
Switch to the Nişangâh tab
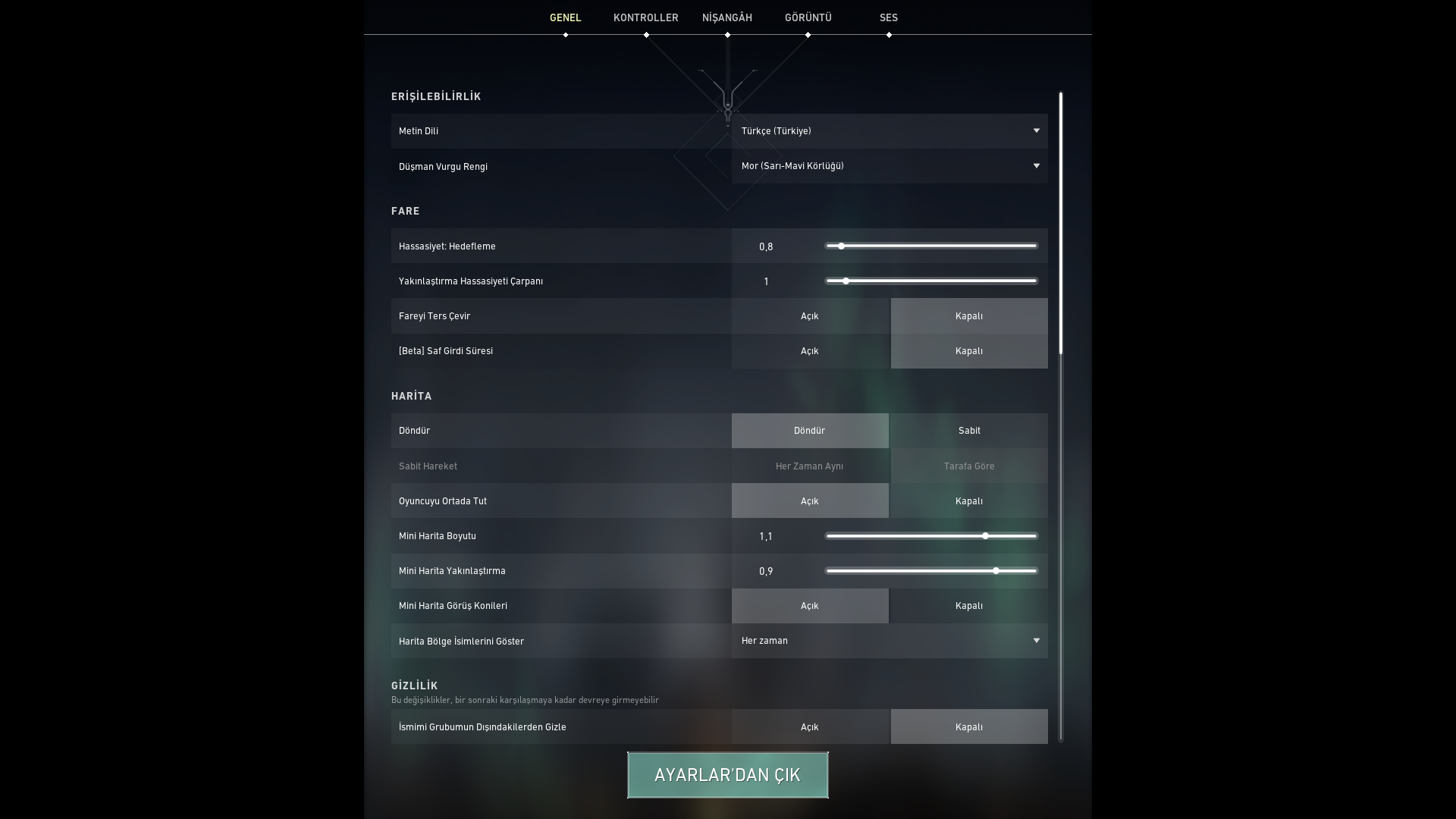tap(726, 17)
